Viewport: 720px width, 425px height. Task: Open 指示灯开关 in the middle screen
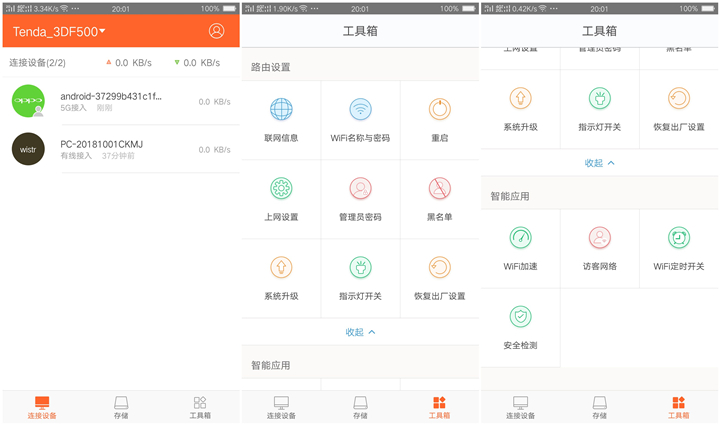point(360,278)
